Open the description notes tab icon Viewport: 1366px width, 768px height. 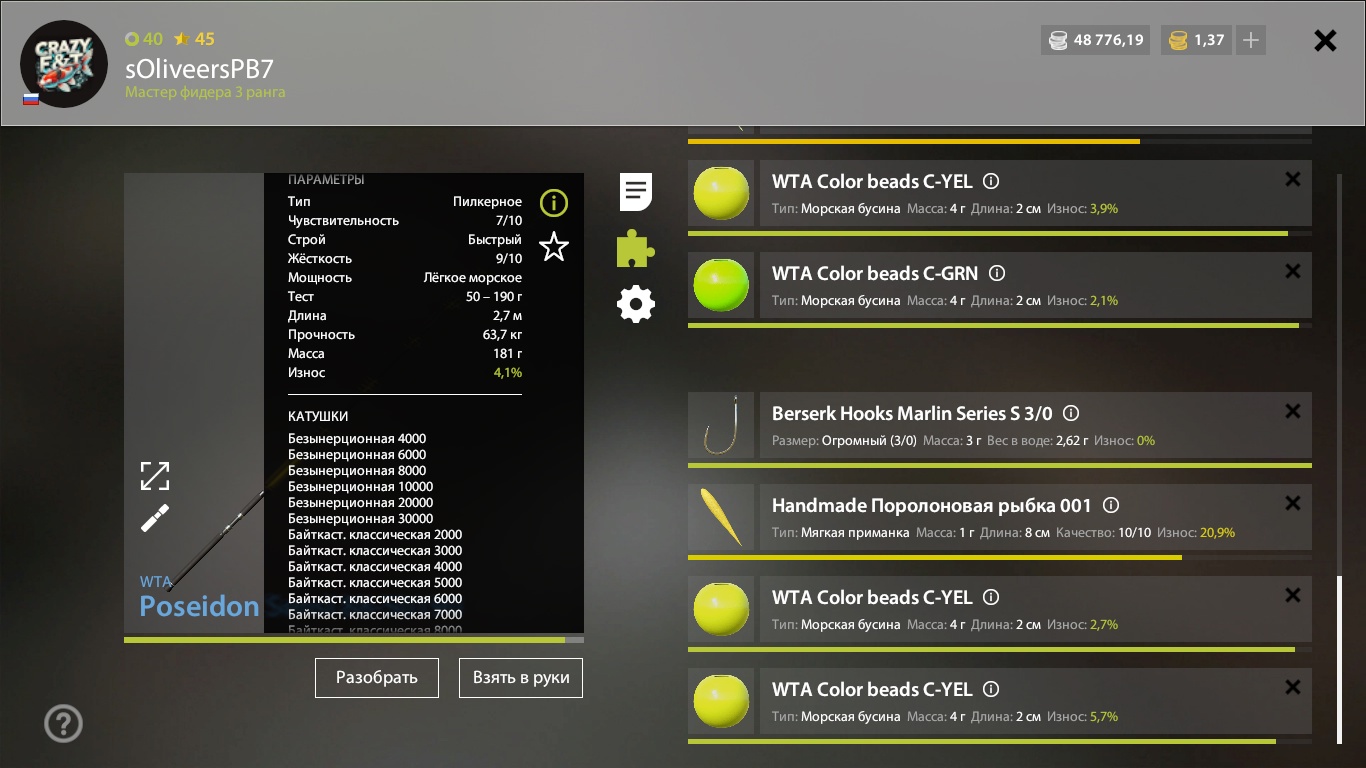tap(636, 191)
